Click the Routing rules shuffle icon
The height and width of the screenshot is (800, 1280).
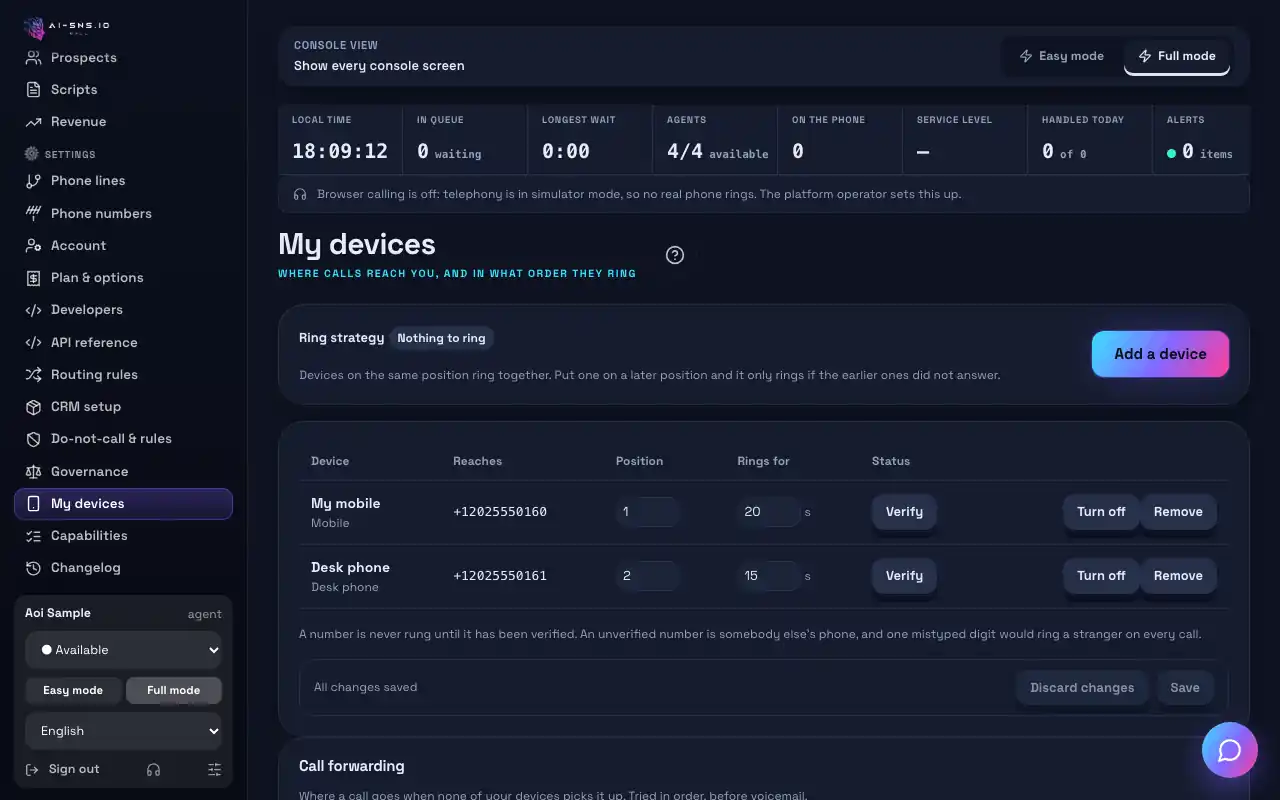[33, 375]
